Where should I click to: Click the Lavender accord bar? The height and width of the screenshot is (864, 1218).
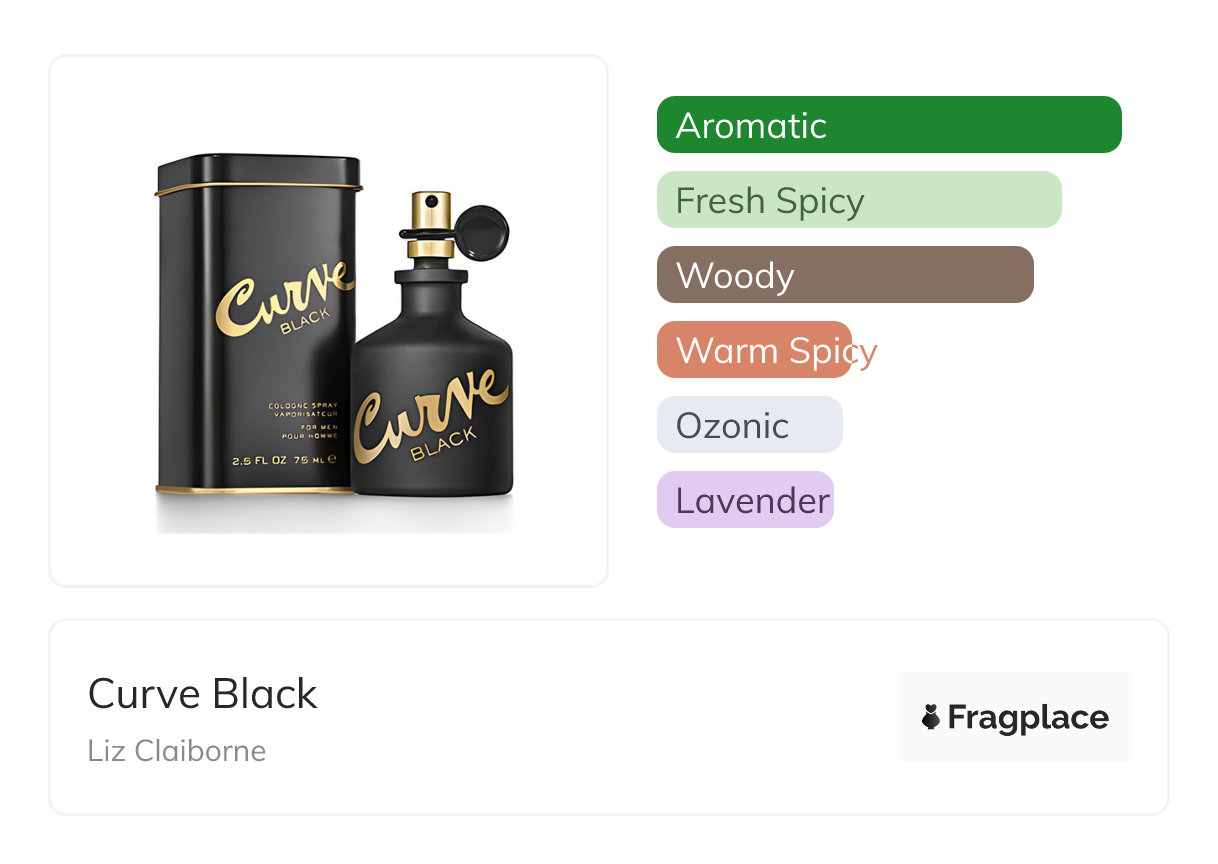(x=745, y=500)
